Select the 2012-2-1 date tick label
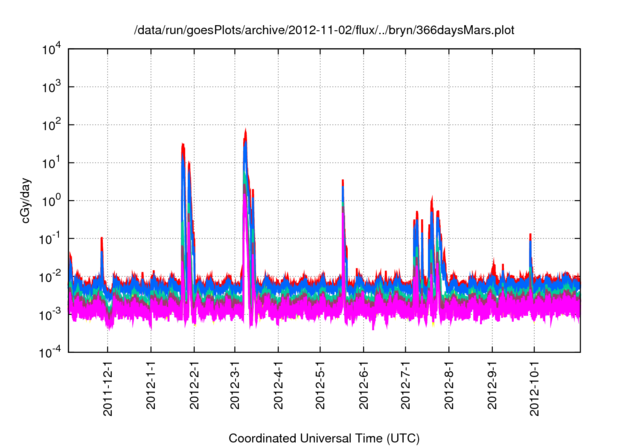The image size is (640, 448). 193,387
